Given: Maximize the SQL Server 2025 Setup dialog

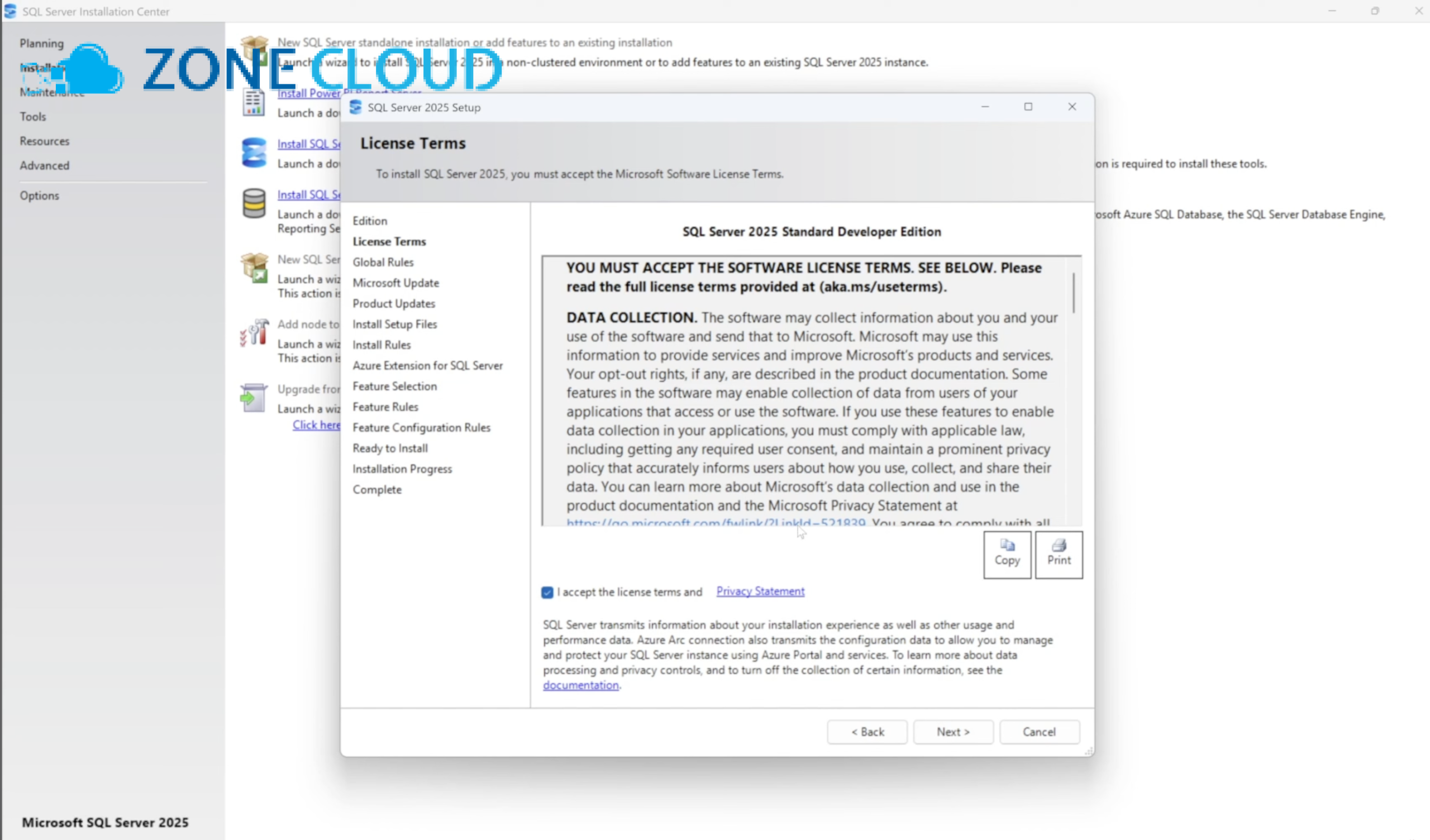Looking at the screenshot, I should click(1028, 107).
